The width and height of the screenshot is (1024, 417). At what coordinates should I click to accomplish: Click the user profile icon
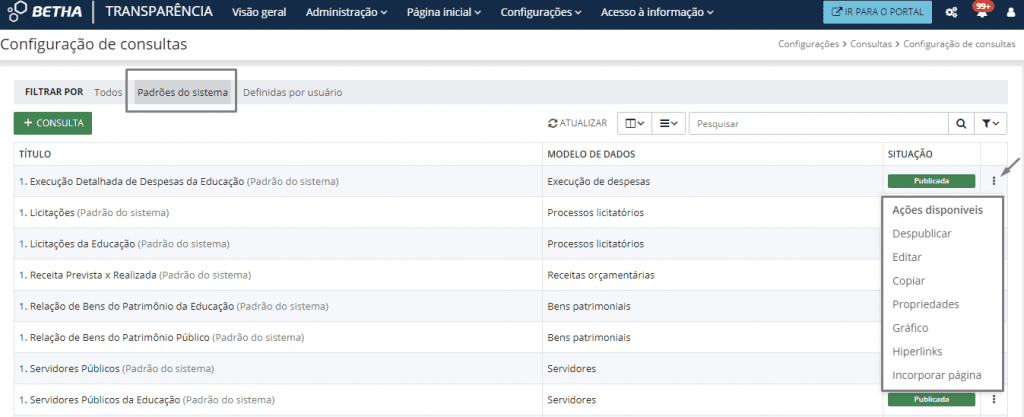pos(1010,13)
